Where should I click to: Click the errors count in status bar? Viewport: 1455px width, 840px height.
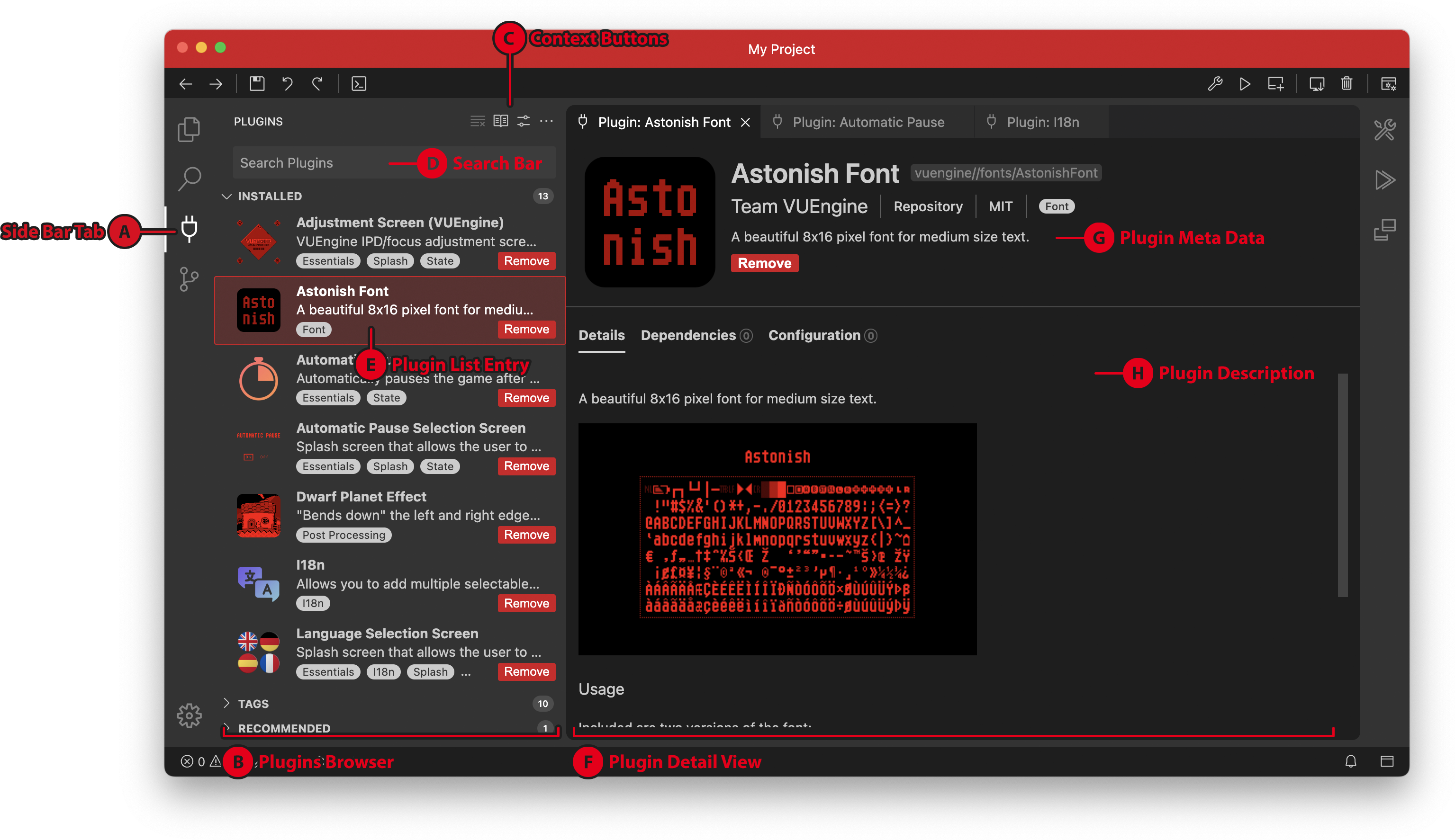(193, 761)
